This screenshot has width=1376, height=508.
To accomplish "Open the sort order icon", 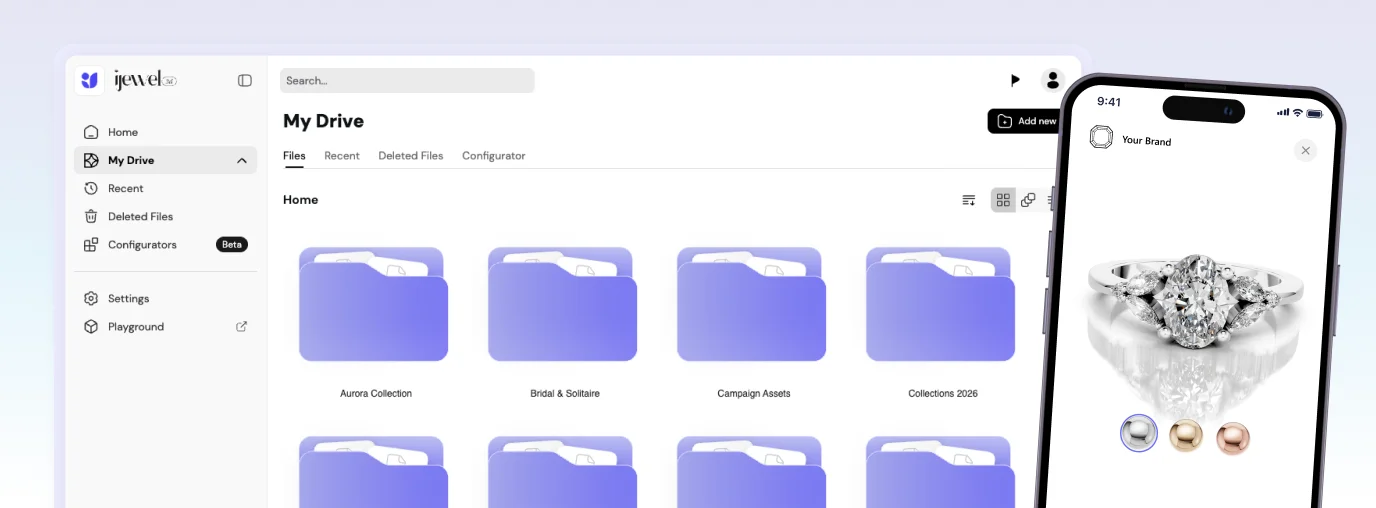I will click(x=969, y=200).
